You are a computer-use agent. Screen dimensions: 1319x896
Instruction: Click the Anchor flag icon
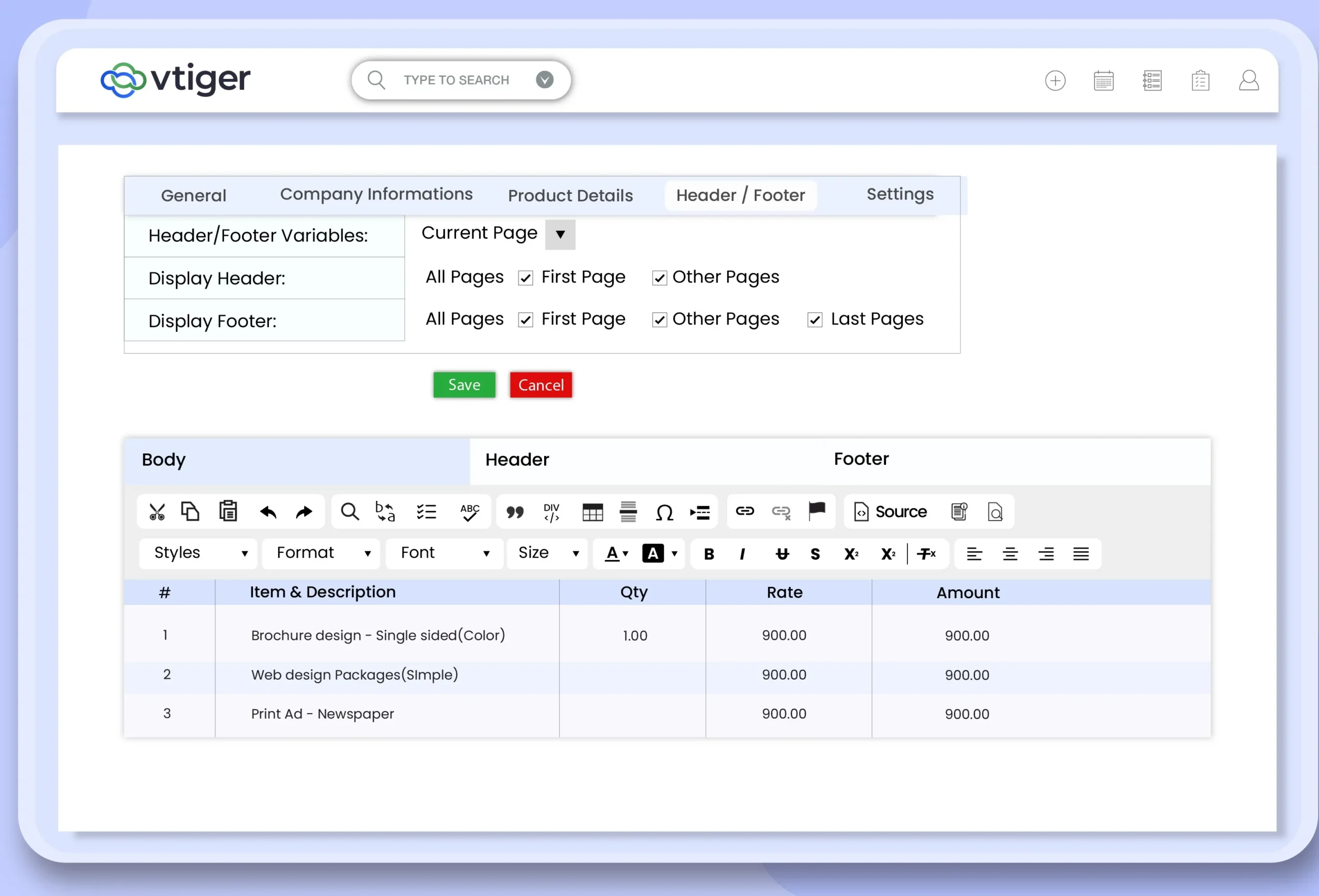tap(817, 511)
